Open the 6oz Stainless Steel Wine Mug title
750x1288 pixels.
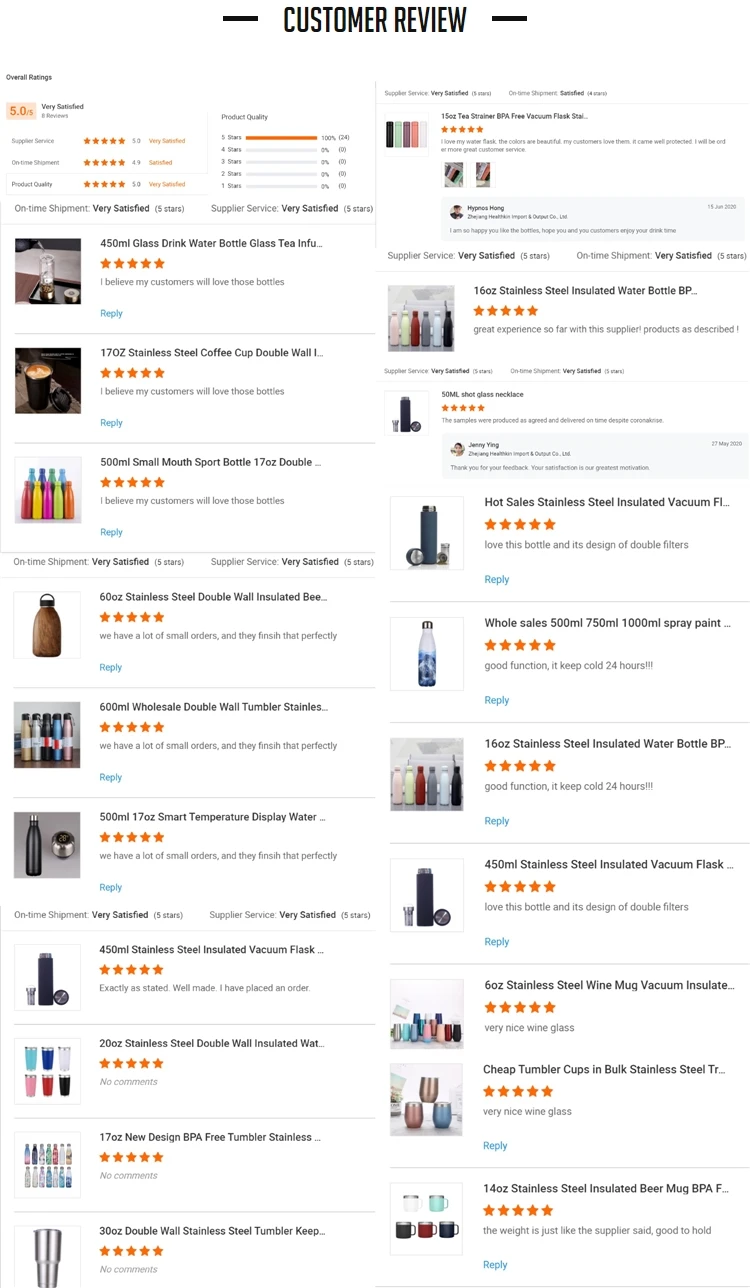(607, 985)
